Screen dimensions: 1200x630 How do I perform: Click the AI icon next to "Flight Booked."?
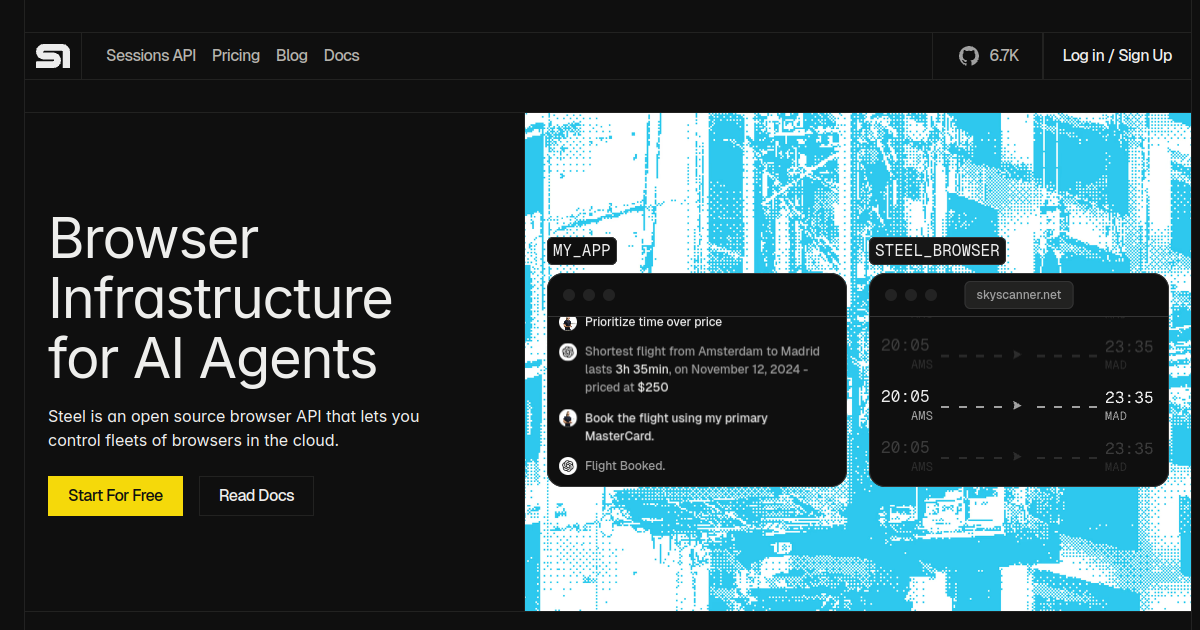pyautogui.click(x=568, y=466)
